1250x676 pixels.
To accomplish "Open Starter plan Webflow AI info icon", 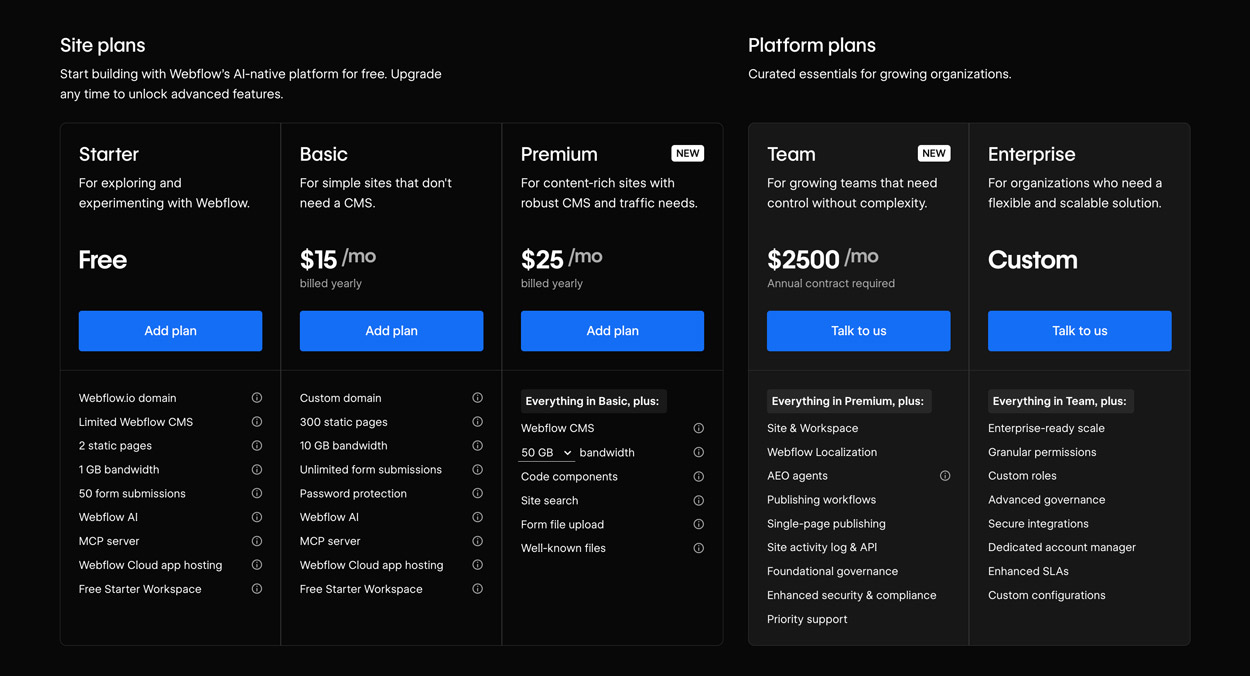I will pyautogui.click(x=257, y=517).
